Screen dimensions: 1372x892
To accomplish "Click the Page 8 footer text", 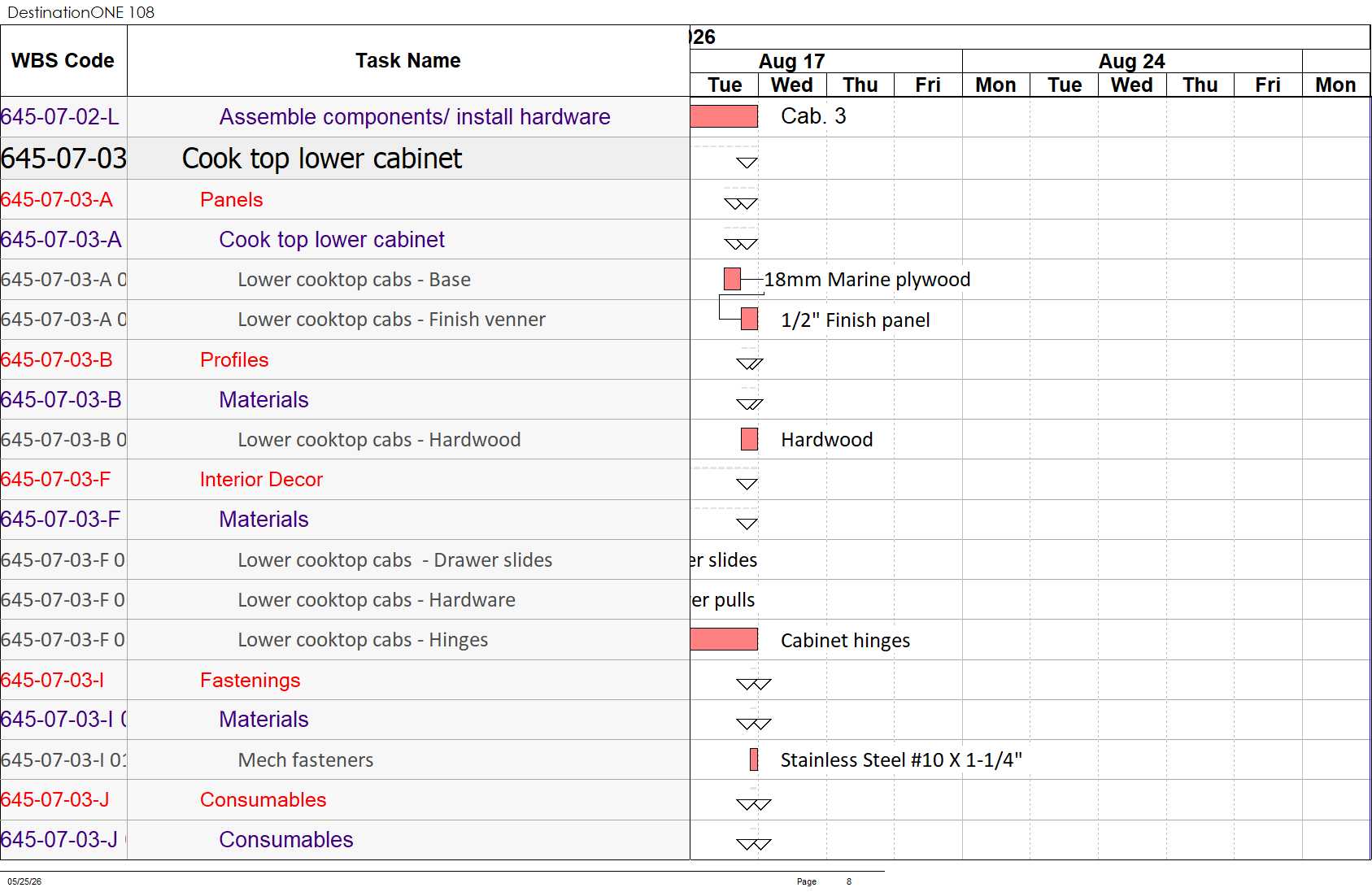I will coord(824,881).
